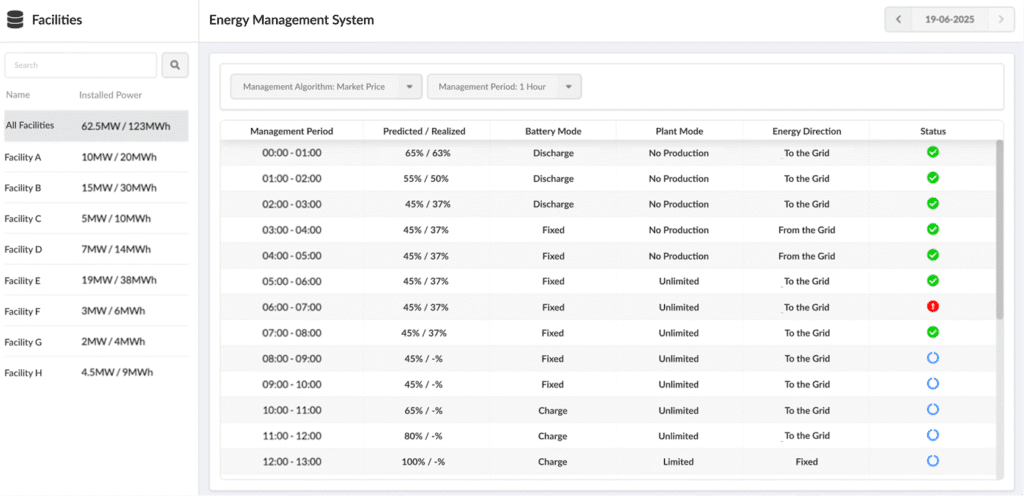Click green check status for 03:00 - 04:00
1024x496 pixels.
(933, 229)
